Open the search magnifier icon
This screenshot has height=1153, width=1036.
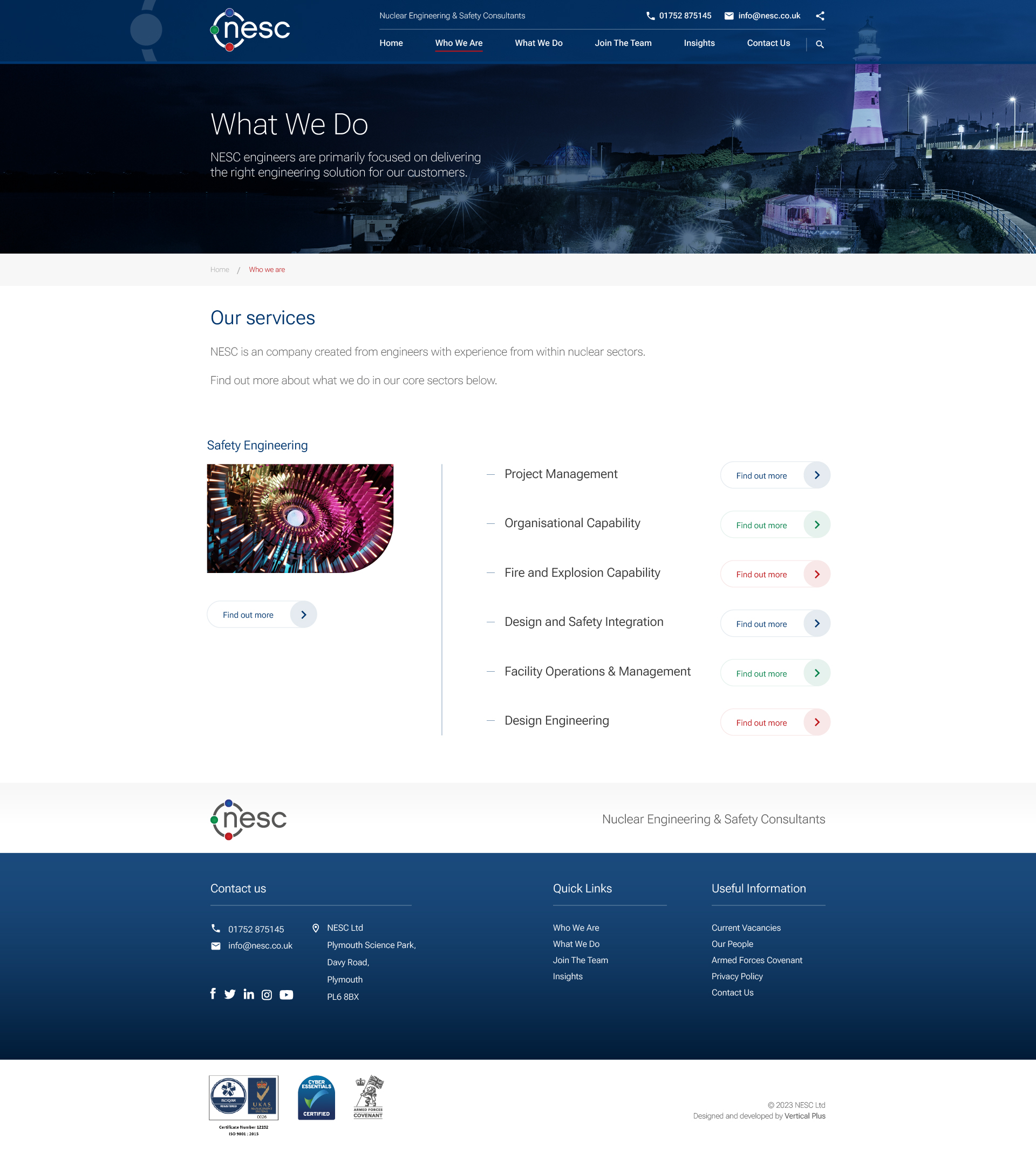tap(820, 44)
